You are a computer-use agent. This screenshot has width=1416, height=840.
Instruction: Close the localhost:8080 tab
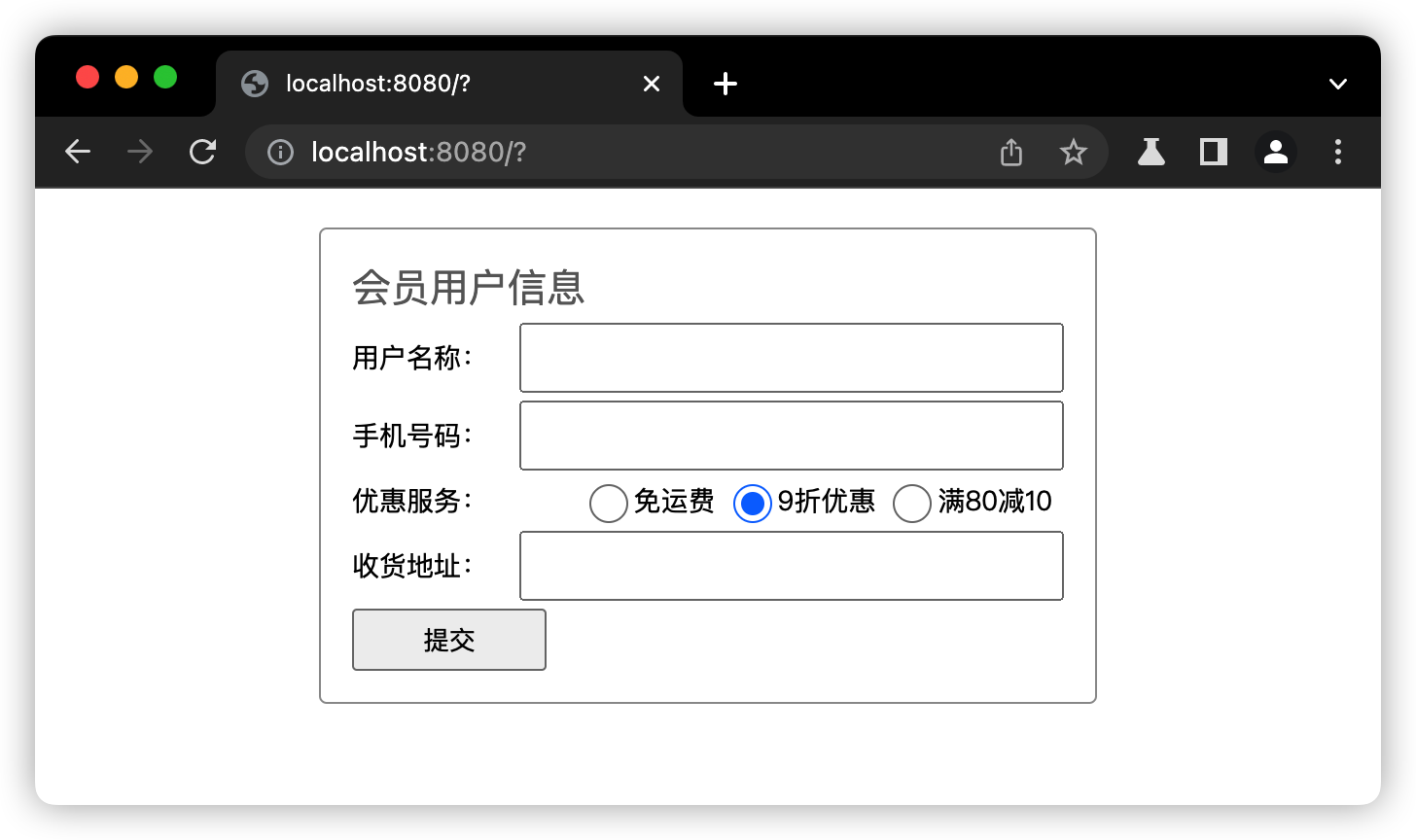[652, 84]
